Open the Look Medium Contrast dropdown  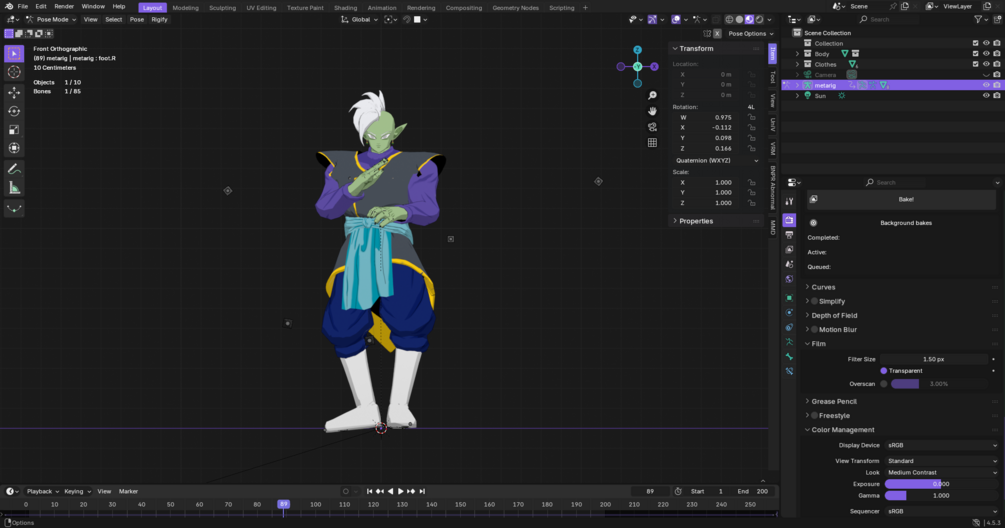(942, 472)
